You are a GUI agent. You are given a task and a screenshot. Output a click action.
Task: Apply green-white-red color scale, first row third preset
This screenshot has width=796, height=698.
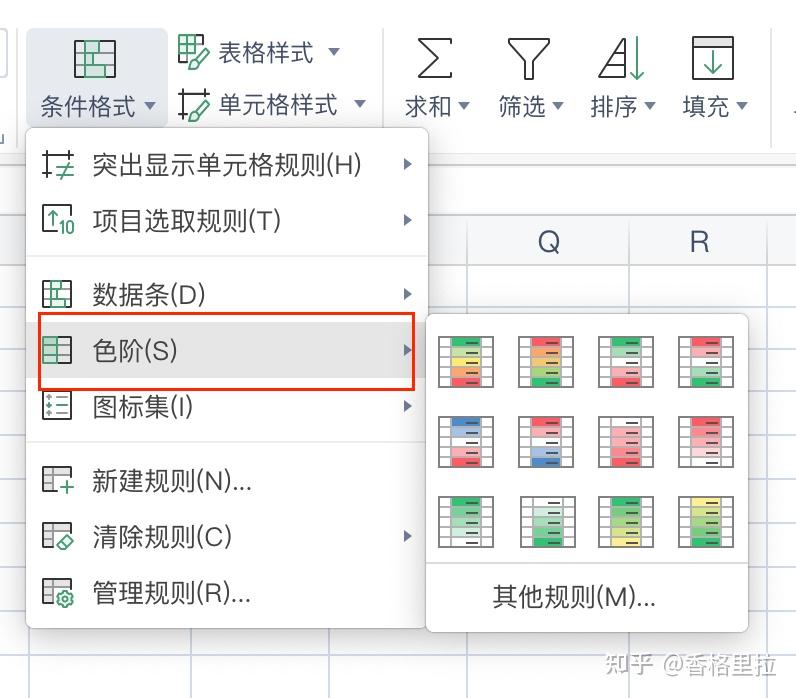point(626,361)
